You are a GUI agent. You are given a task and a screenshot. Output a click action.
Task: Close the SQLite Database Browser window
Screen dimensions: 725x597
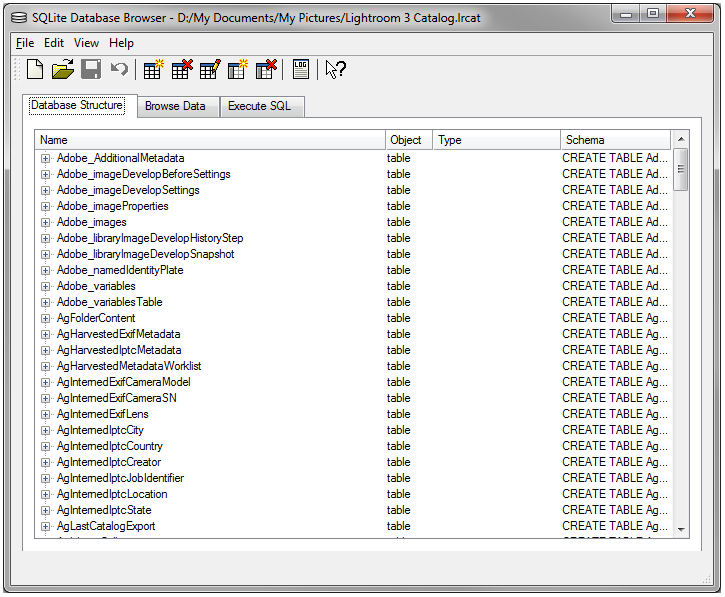tap(690, 14)
